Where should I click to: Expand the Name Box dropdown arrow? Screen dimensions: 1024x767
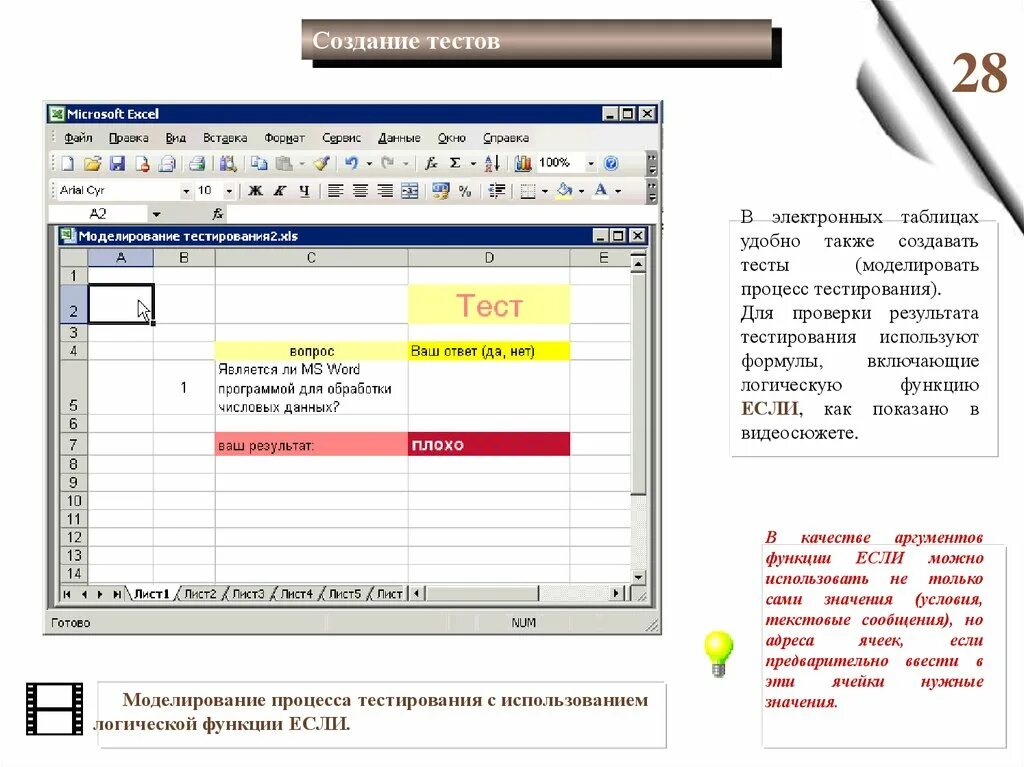[x=156, y=214]
